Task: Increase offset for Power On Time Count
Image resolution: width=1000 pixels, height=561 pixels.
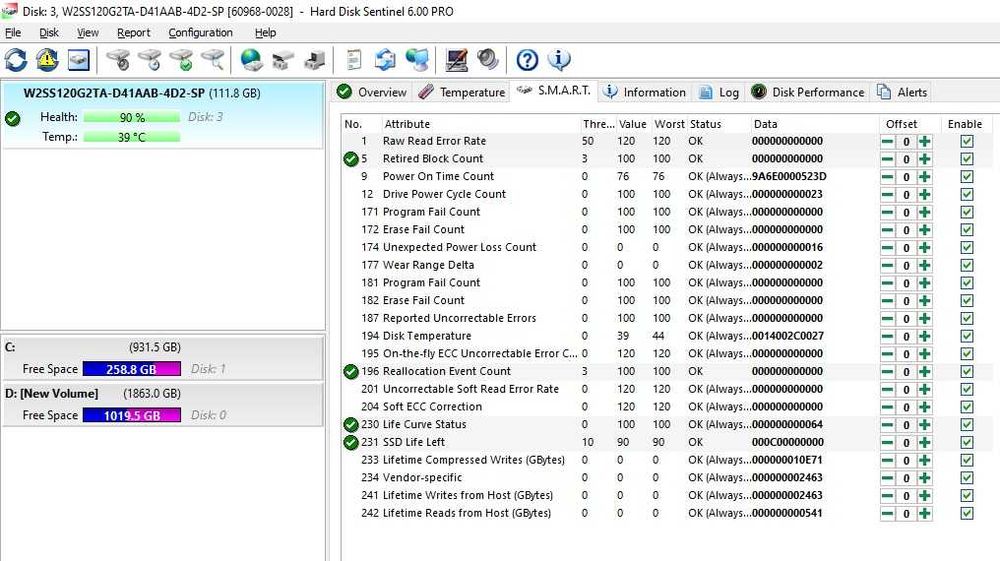Action: pos(925,177)
